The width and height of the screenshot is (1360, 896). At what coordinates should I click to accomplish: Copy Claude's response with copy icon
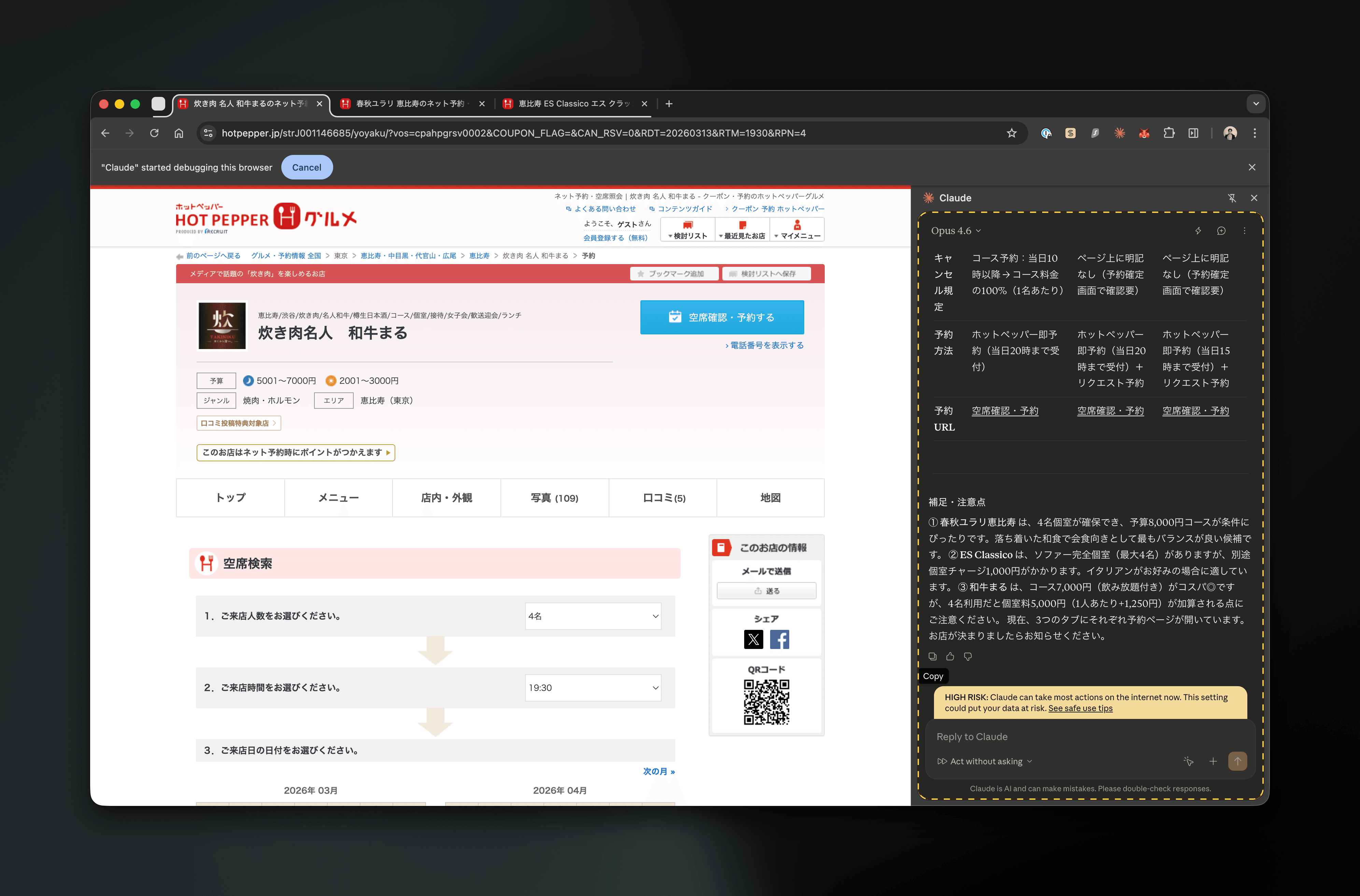pyautogui.click(x=932, y=656)
